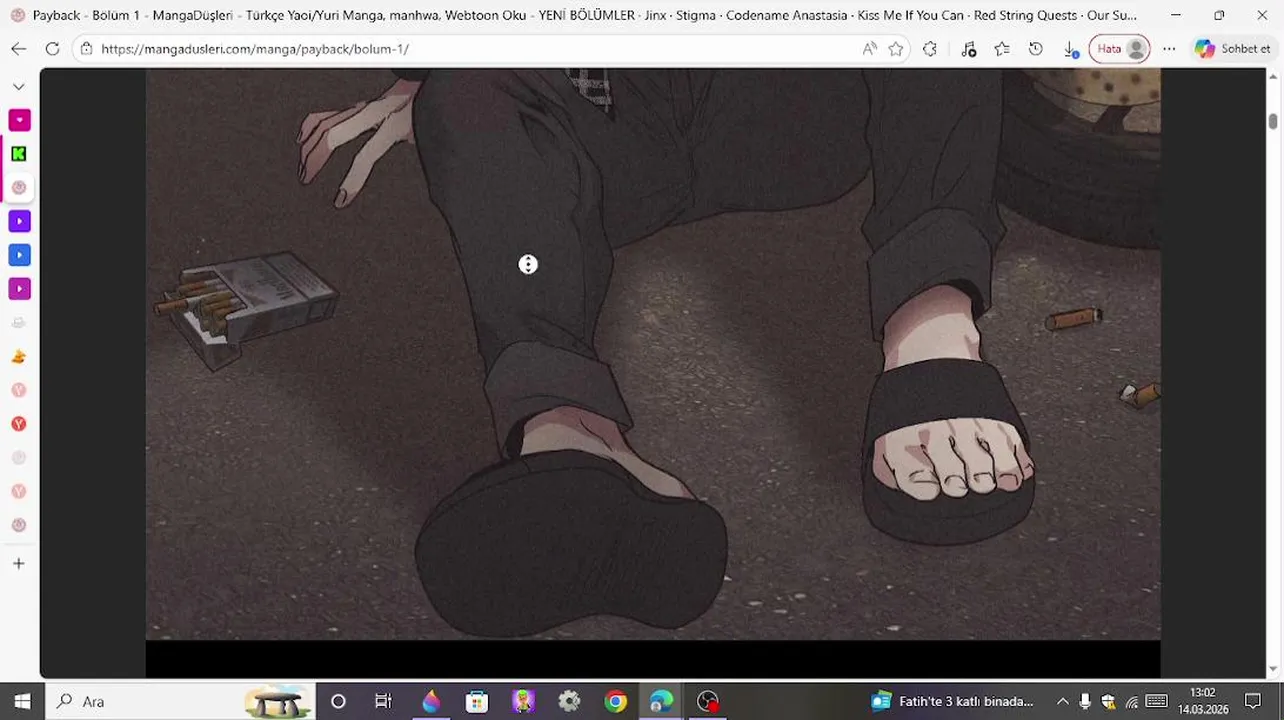Click the auto-scroll cursor marker on page
Image resolution: width=1284 pixels, height=720 pixels.
pyautogui.click(x=528, y=264)
